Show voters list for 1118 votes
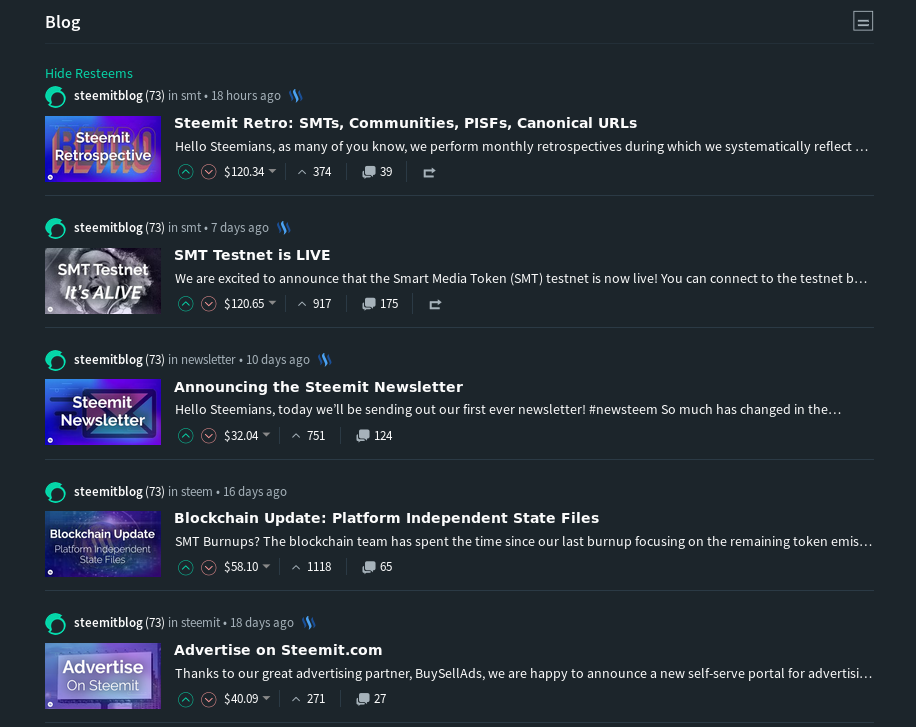This screenshot has width=916, height=727. tap(312, 567)
